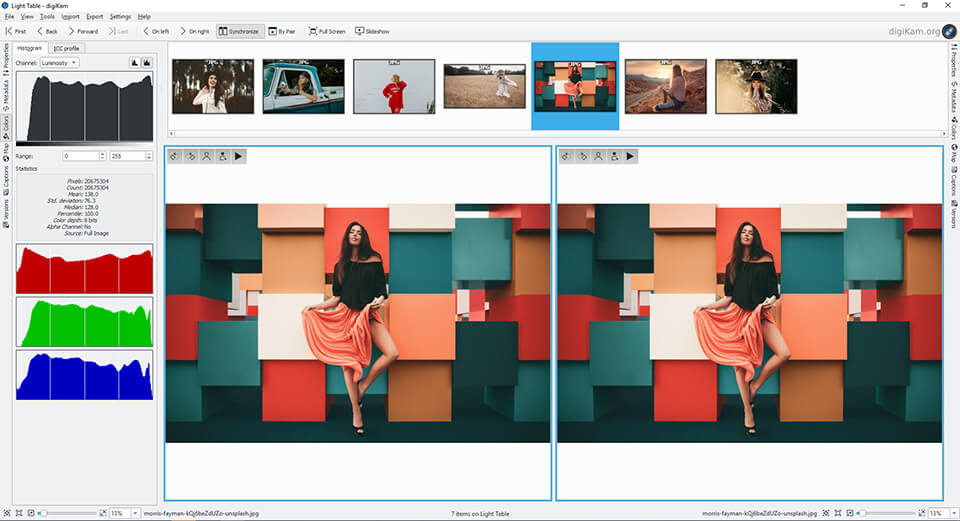
Task: Place image On left panel
Action: pos(156,31)
